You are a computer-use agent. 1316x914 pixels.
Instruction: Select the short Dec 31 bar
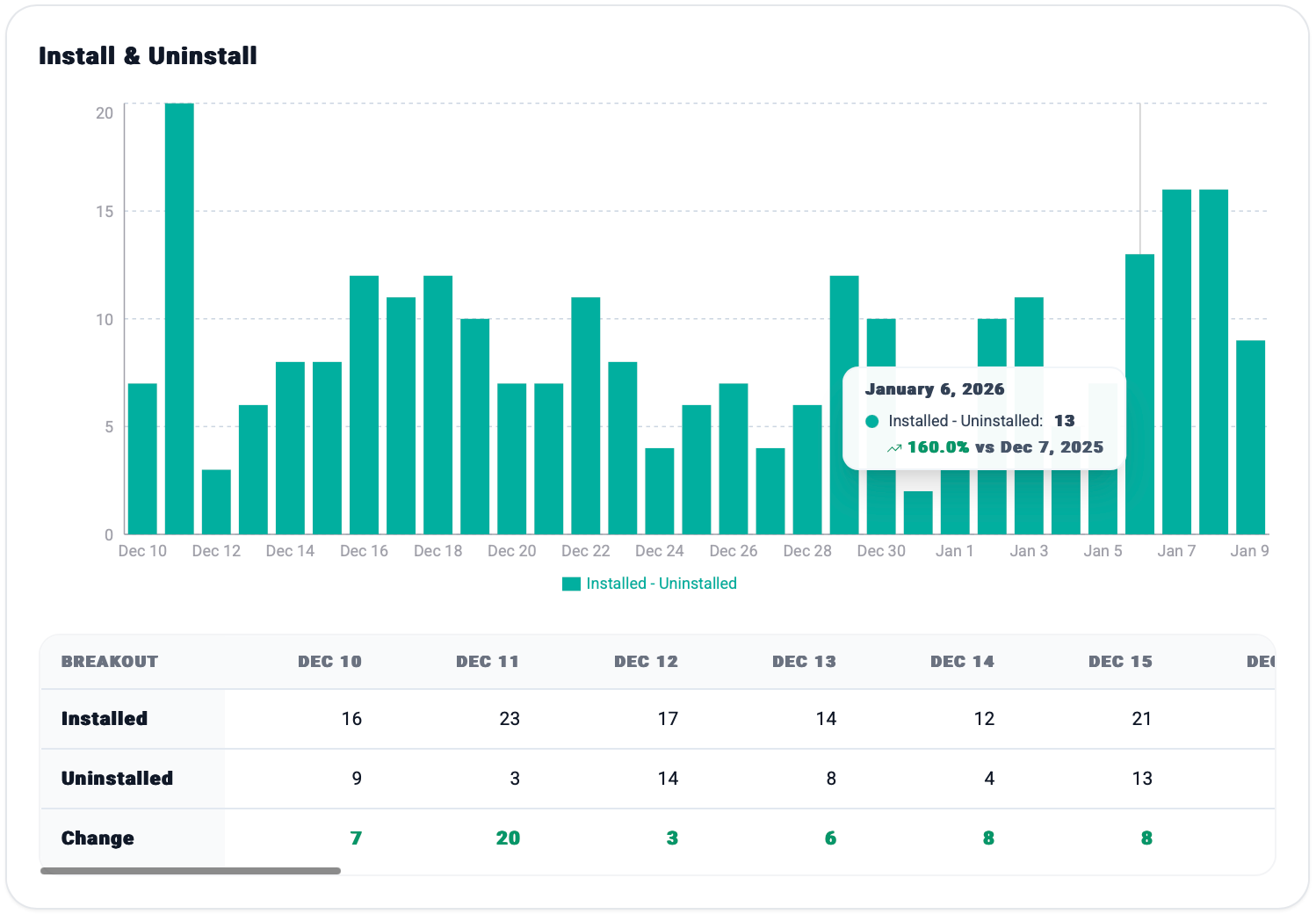918,512
